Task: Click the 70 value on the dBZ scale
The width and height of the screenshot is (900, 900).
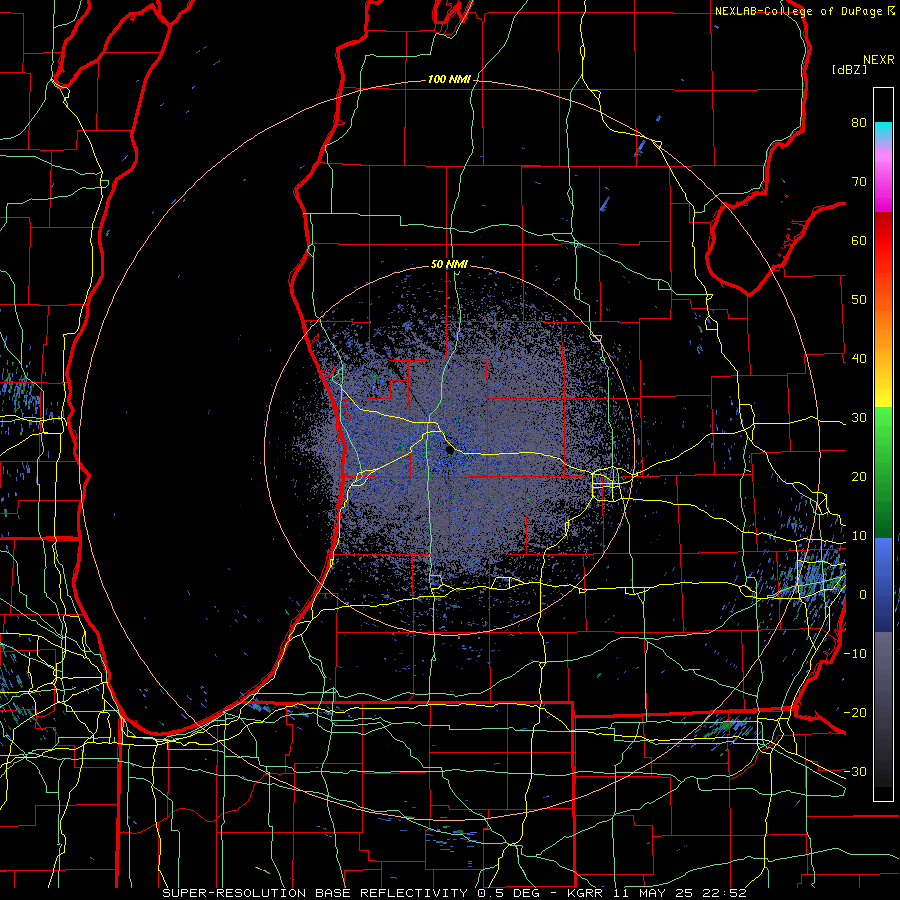Action: click(x=859, y=181)
